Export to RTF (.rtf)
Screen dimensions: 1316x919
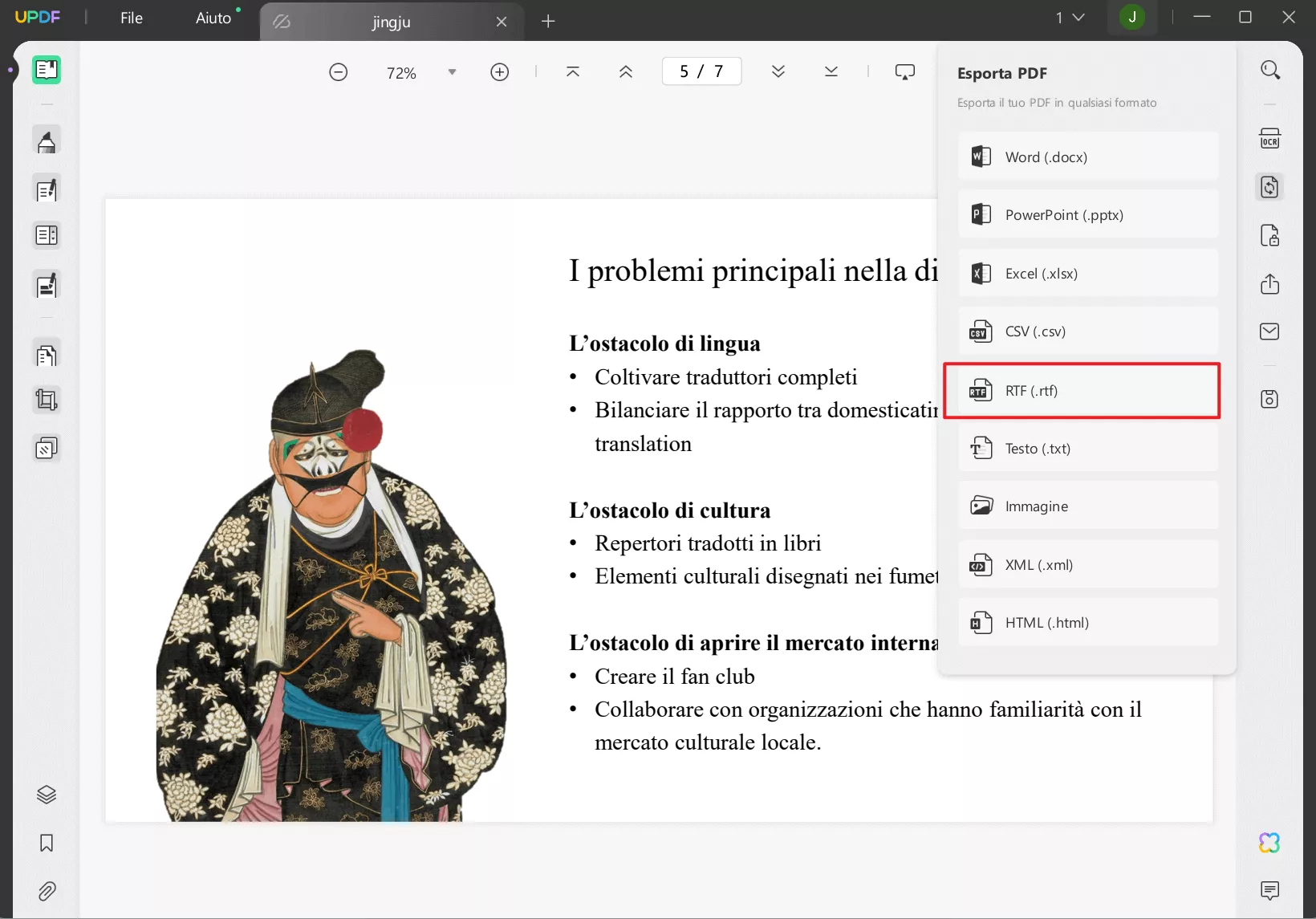click(1082, 390)
